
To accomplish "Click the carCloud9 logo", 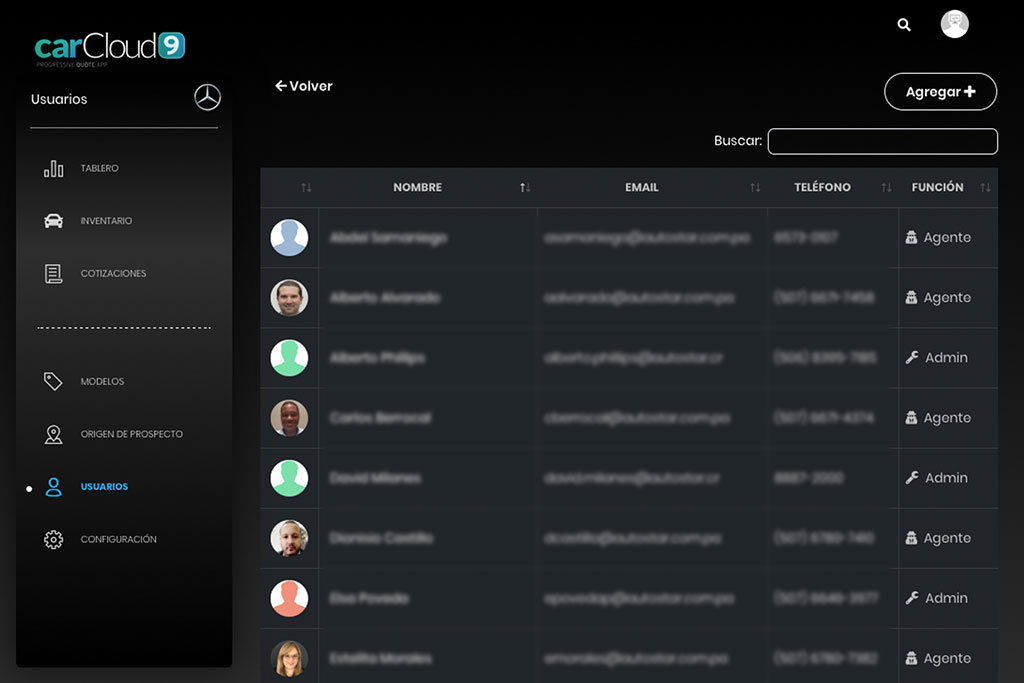I will tap(110, 47).
